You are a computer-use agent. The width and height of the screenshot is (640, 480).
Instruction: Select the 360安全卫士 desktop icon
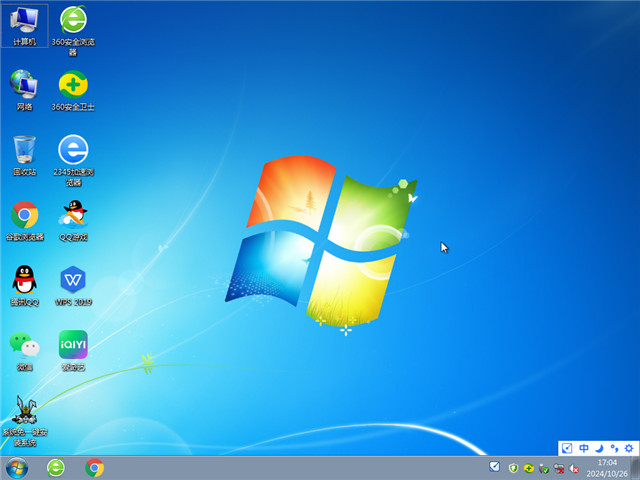(73, 91)
